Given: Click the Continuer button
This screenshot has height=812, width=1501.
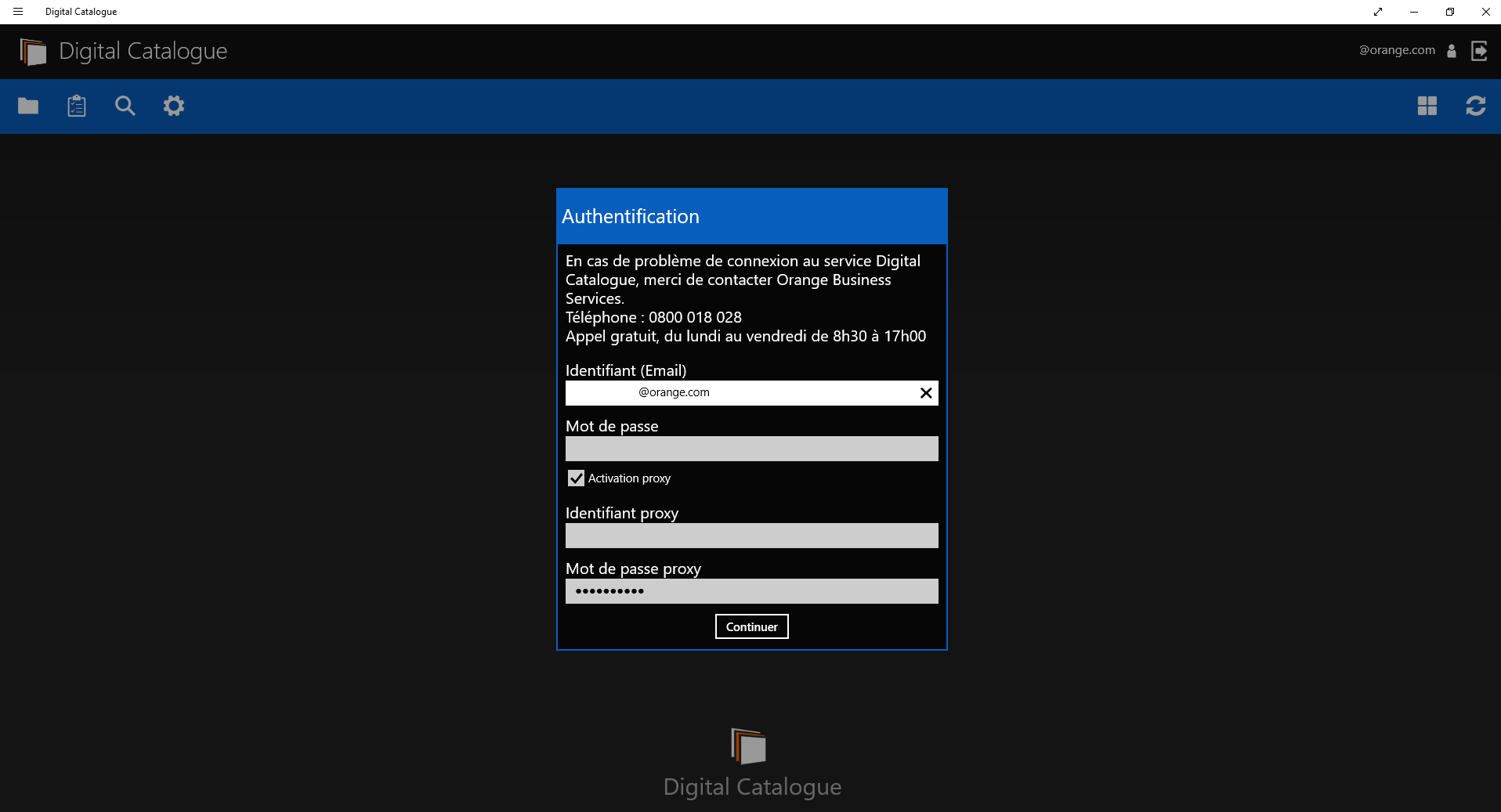Looking at the screenshot, I should pos(752,626).
